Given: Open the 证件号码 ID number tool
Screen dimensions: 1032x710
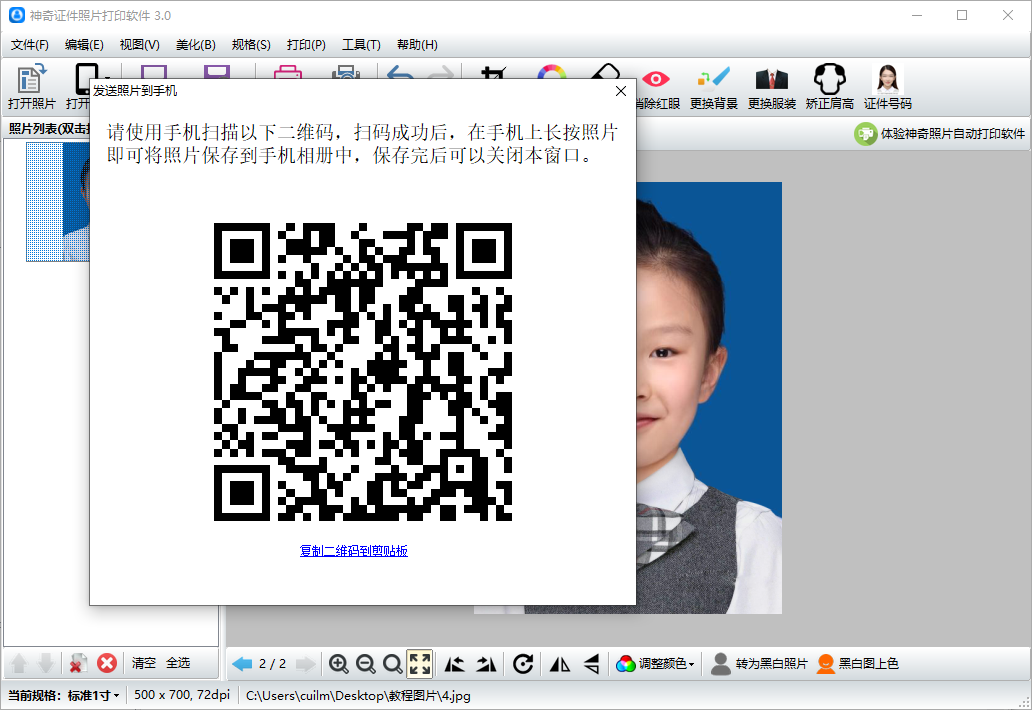Looking at the screenshot, I should (x=887, y=87).
